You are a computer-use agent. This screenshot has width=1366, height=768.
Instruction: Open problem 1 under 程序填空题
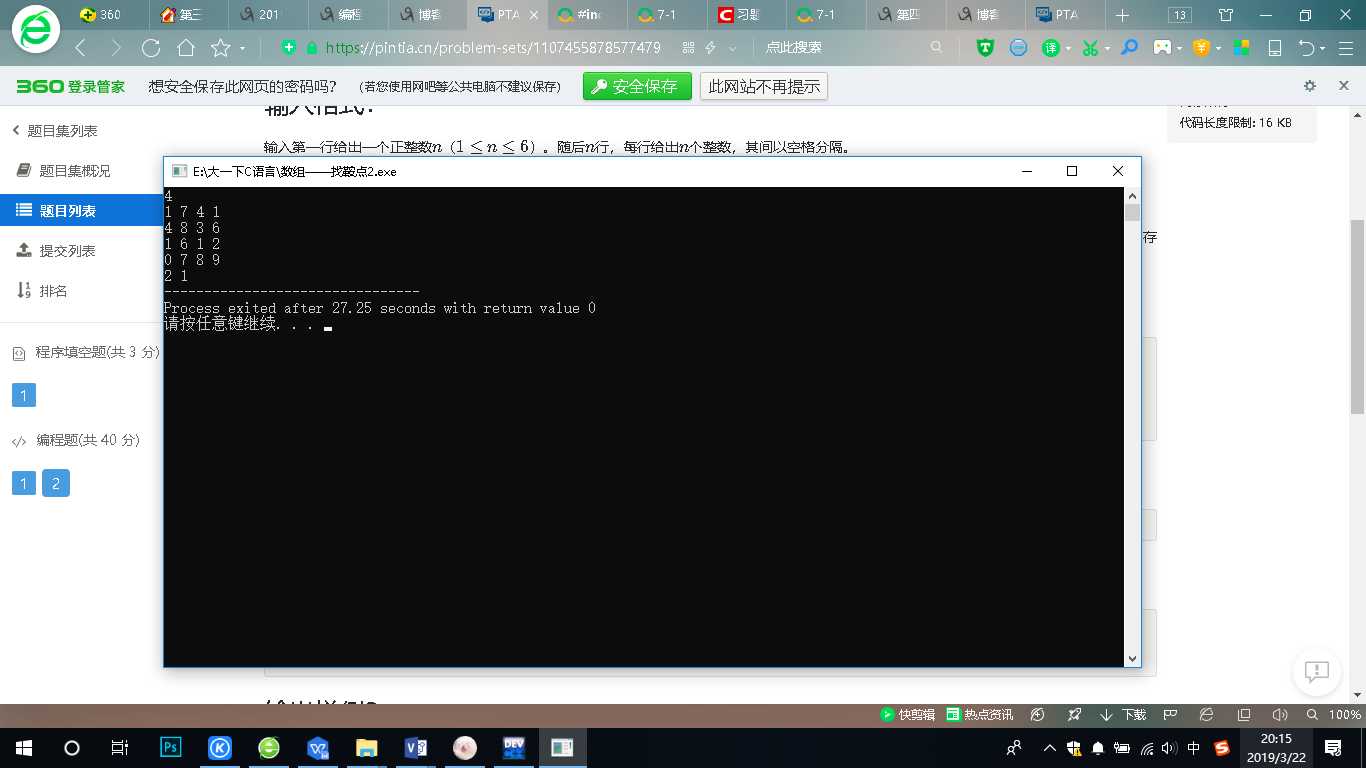(24, 395)
